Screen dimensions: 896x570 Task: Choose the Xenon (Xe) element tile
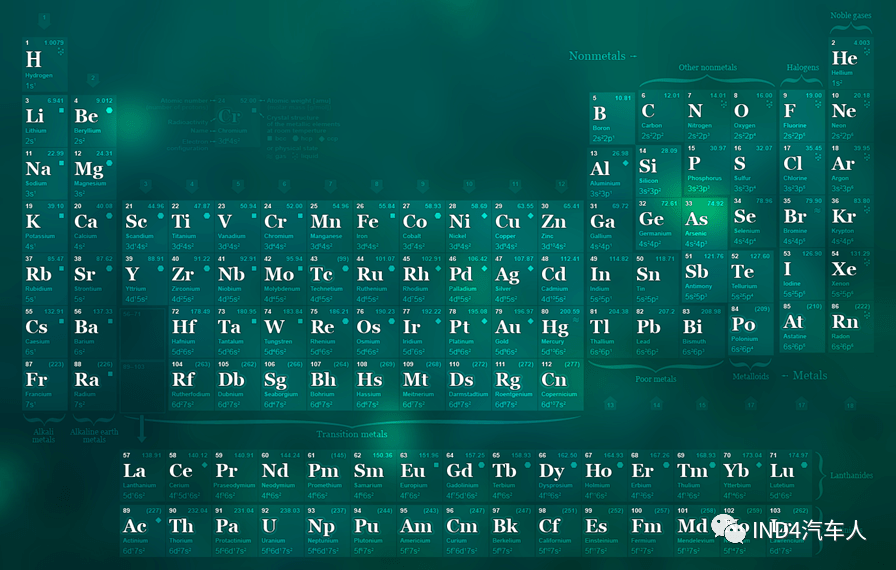[x=851, y=274]
